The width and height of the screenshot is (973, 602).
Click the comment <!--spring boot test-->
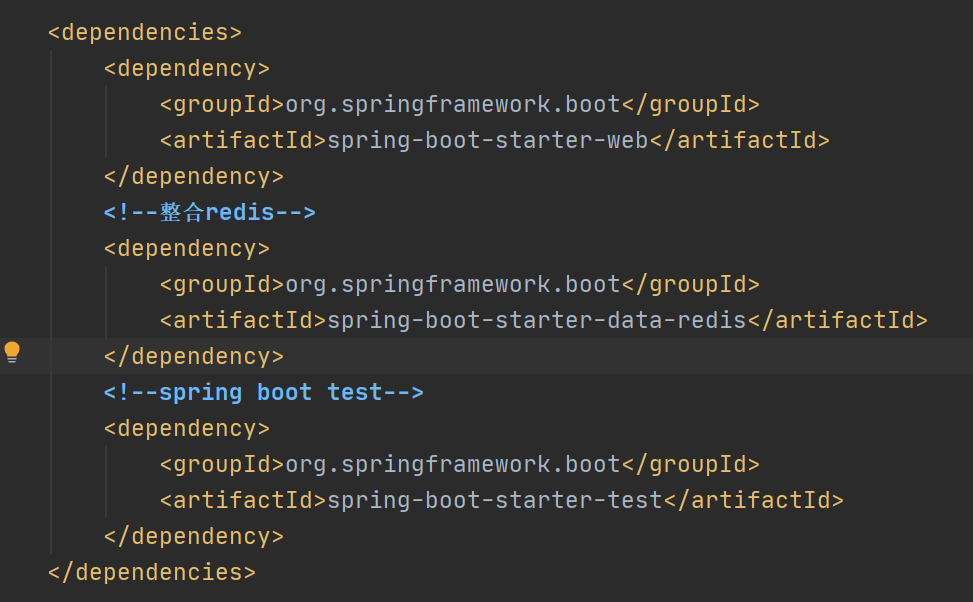pos(264,392)
